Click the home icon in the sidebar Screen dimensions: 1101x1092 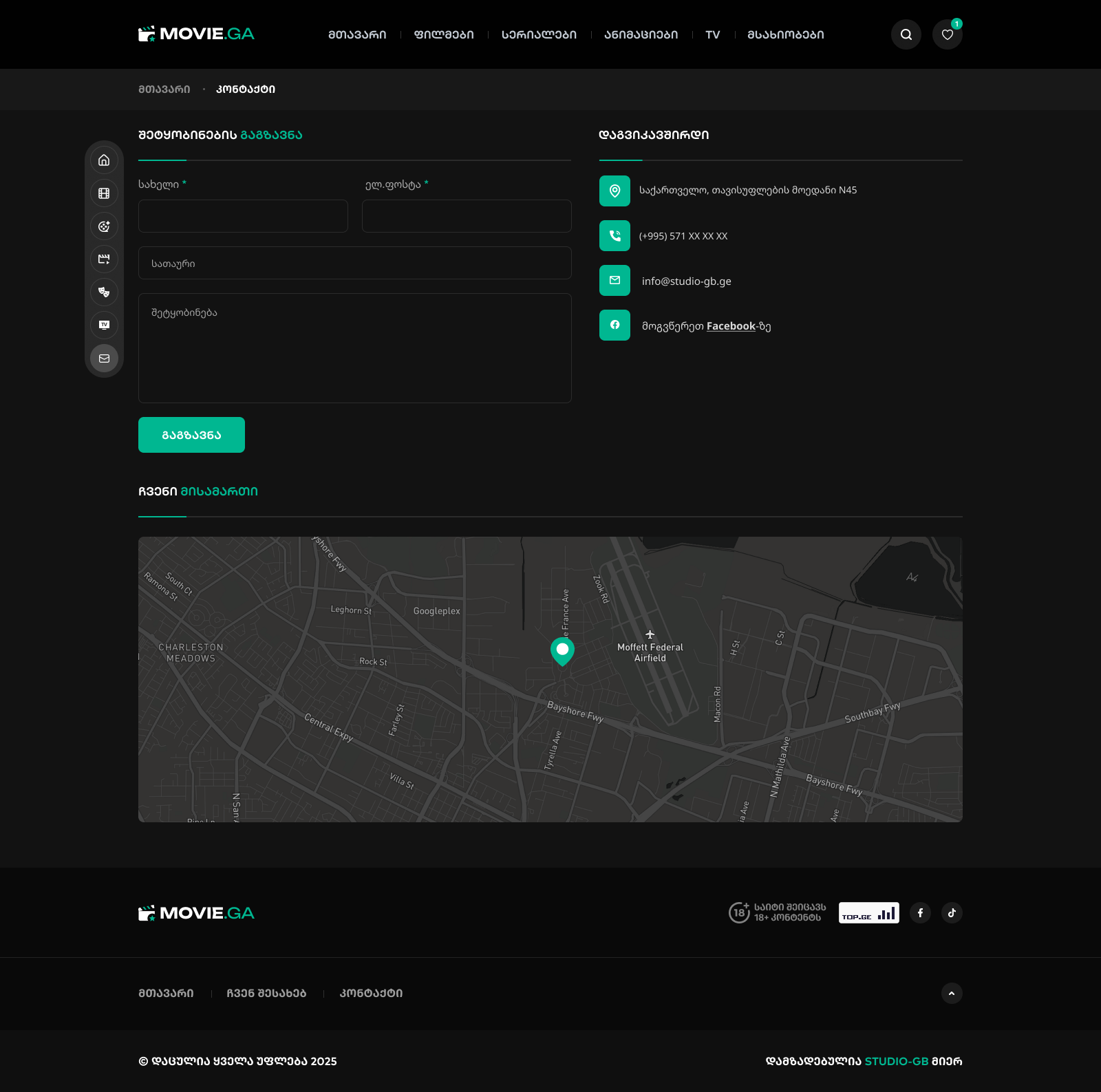point(104,160)
